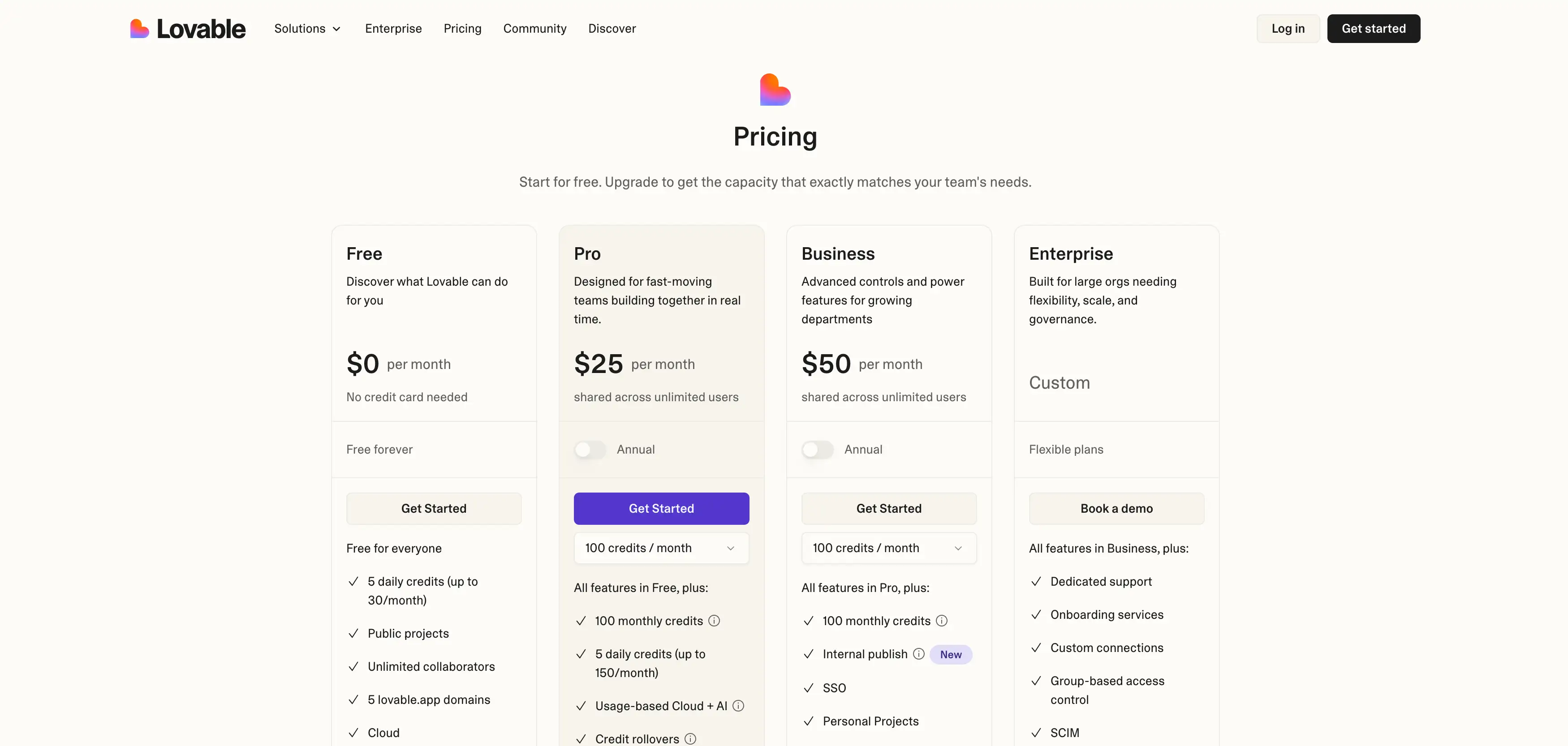Image resolution: width=1568 pixels, height=746 pixels.
Task: Click the heart icon above the Pricing heading
Action: 774,90
